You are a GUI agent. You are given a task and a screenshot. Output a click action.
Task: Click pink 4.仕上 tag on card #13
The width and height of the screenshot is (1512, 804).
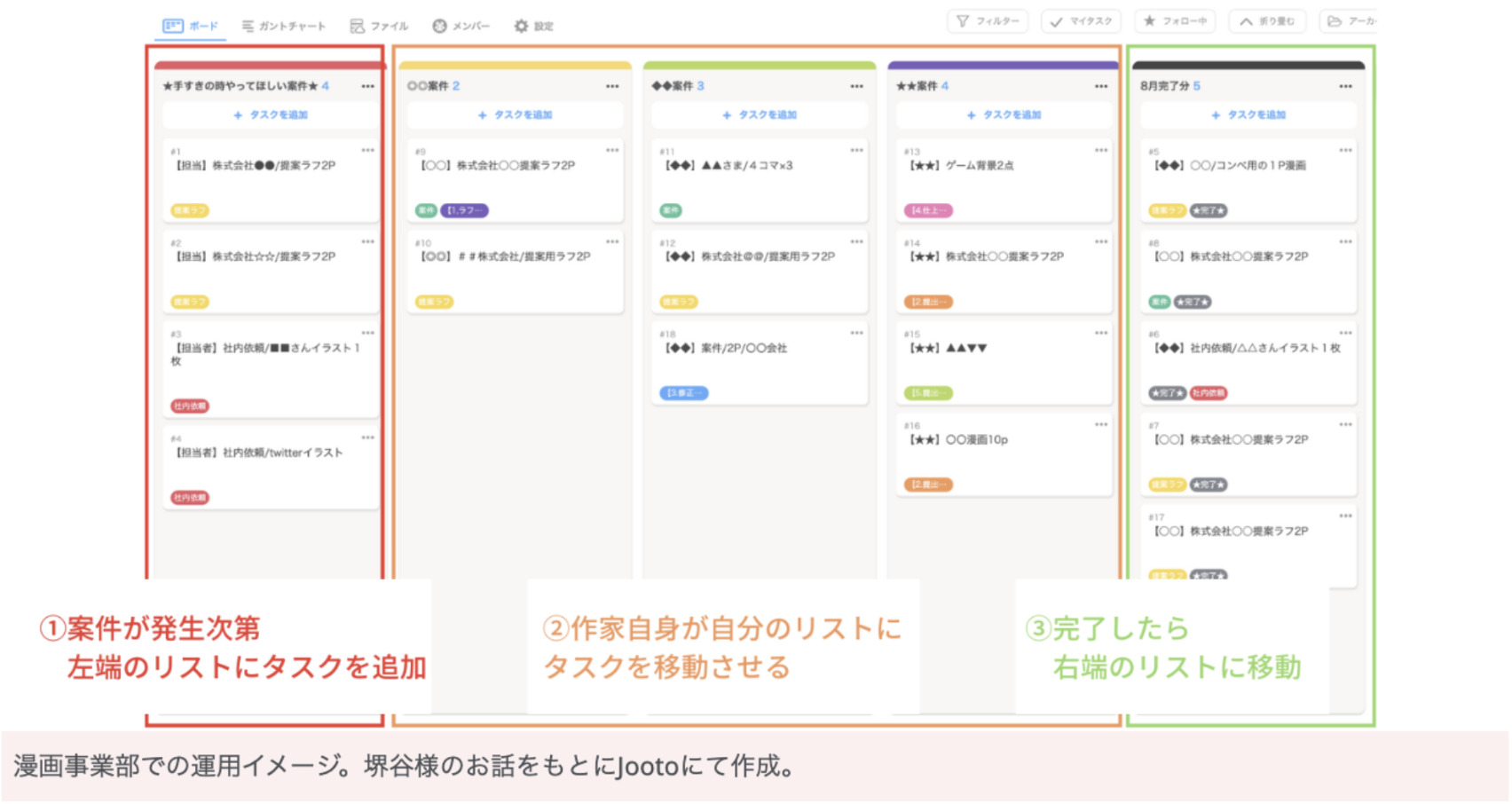click(x=928, y=210)
